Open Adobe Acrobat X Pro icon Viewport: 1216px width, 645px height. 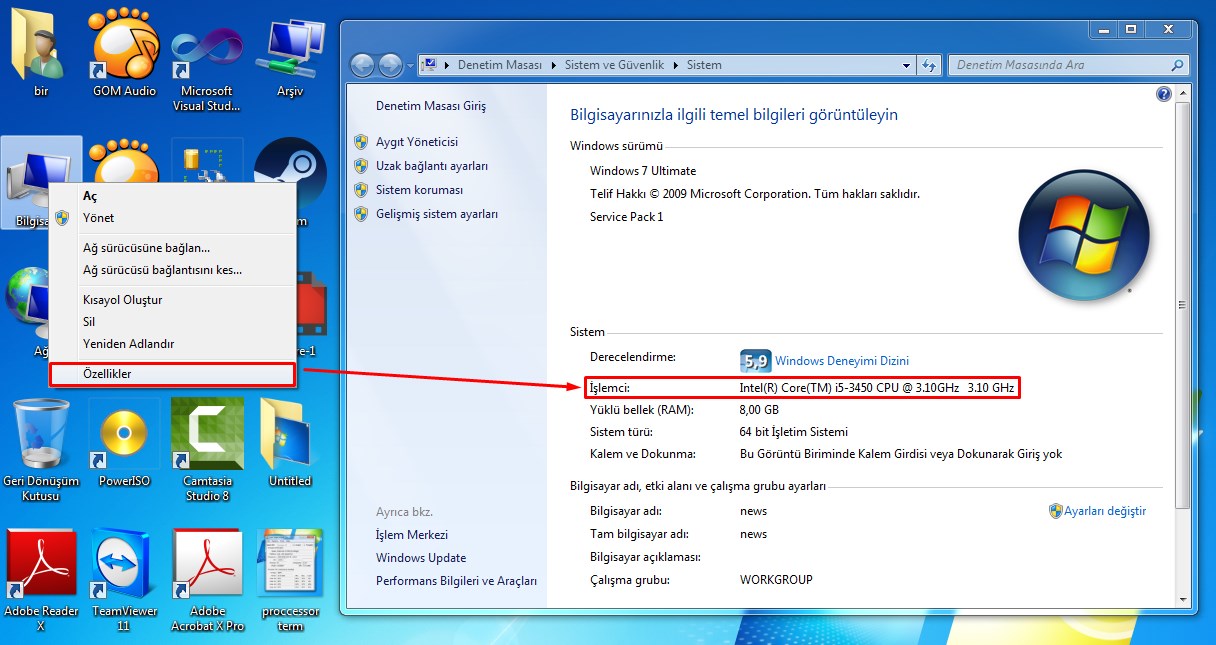207,566
